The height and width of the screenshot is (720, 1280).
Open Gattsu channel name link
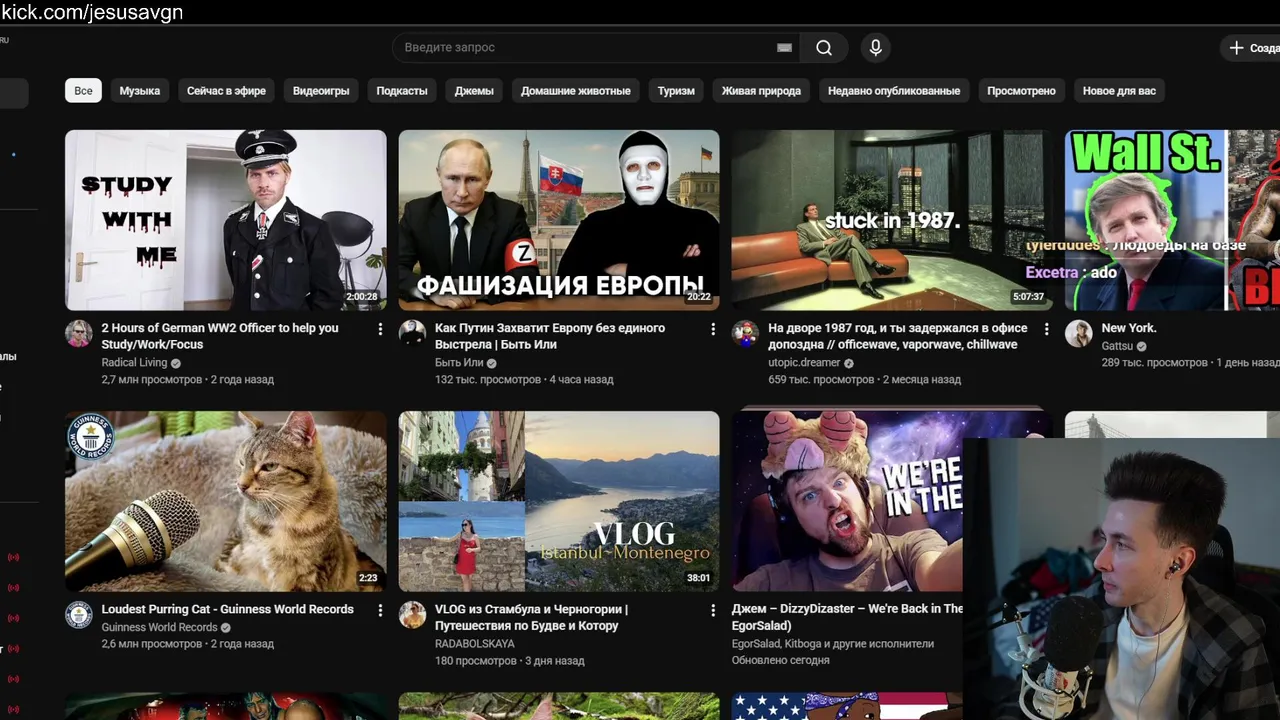click(x=1117, y=346)
